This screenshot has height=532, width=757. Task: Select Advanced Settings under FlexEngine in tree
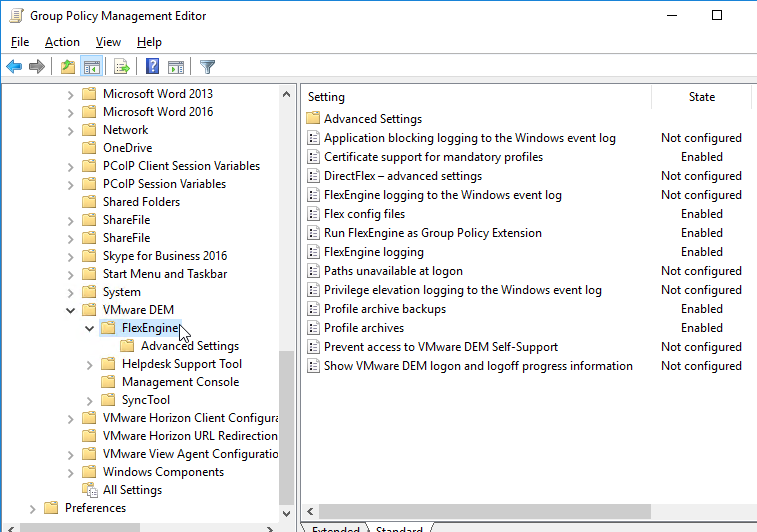190,346
